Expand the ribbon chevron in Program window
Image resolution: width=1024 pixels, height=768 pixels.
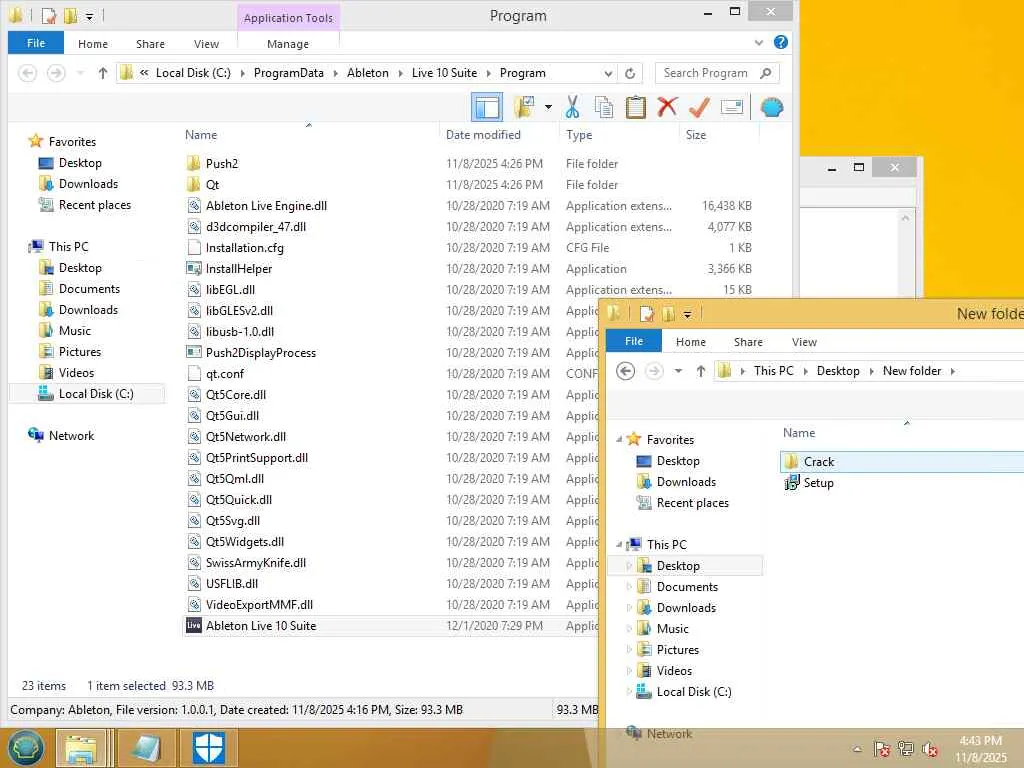(758, 42)
